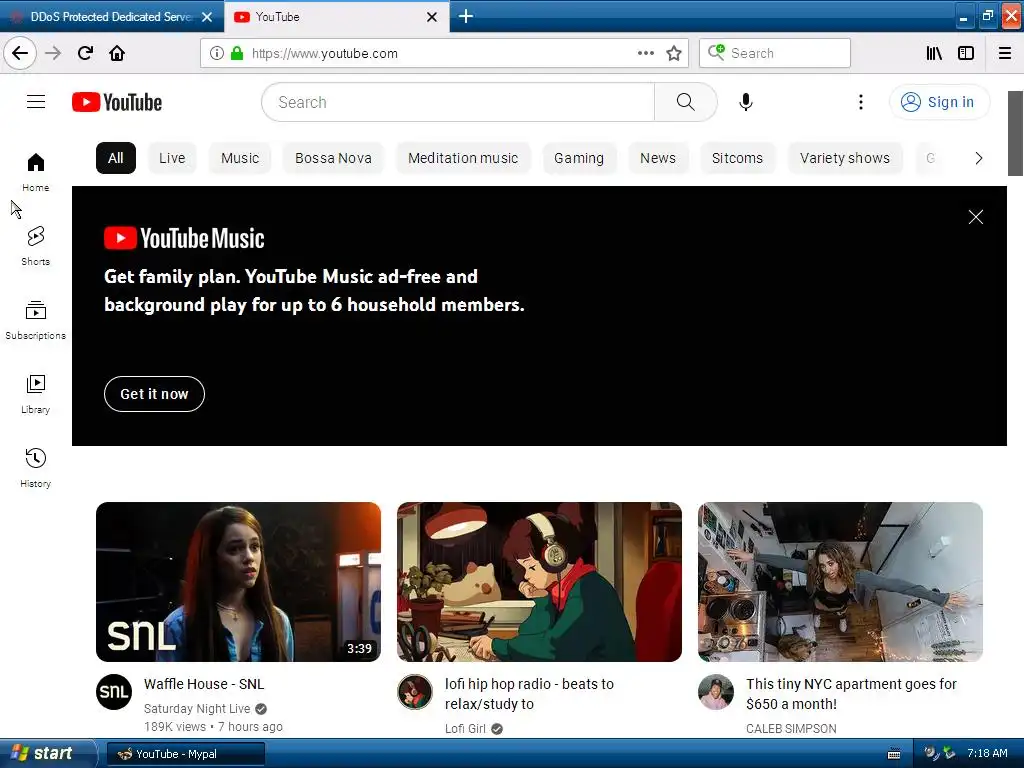The width and height of the screenshot is (1024, 768).
Task: Go back with the browser back arrow
Action: 20,53
